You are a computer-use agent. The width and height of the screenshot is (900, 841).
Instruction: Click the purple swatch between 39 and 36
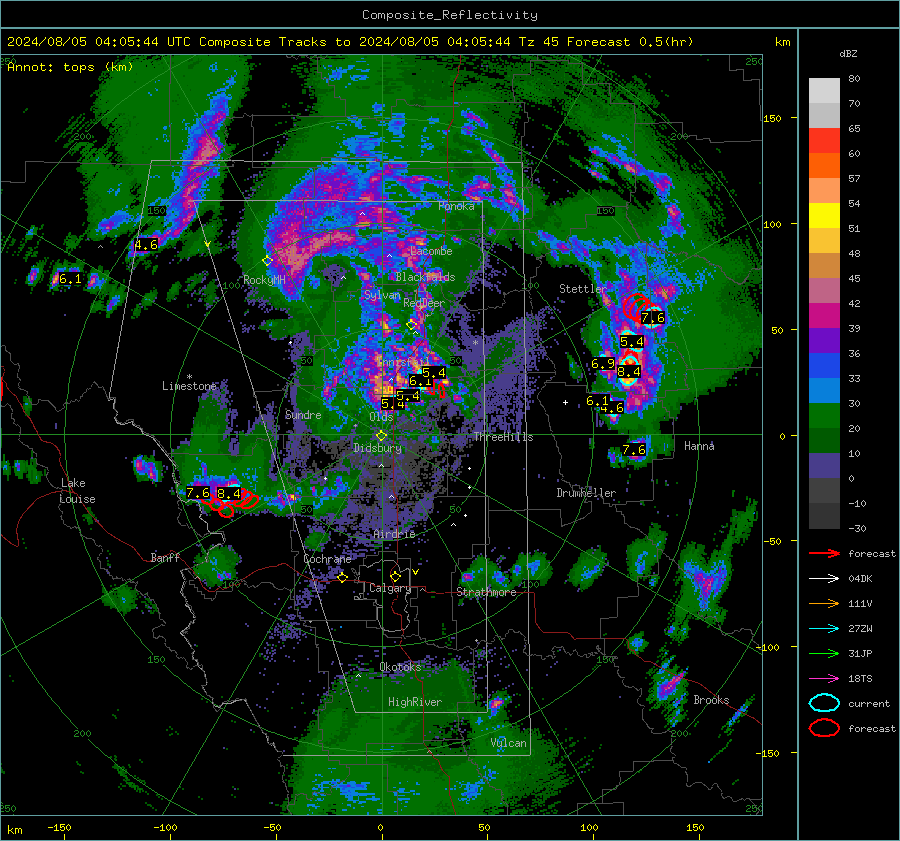tap(824, 340)
